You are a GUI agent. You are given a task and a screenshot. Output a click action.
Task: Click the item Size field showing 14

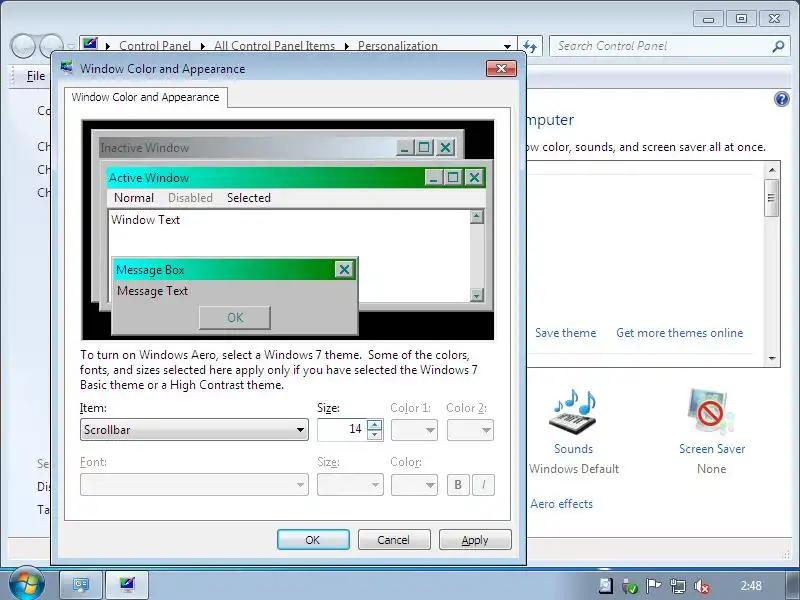coord(342,430)
